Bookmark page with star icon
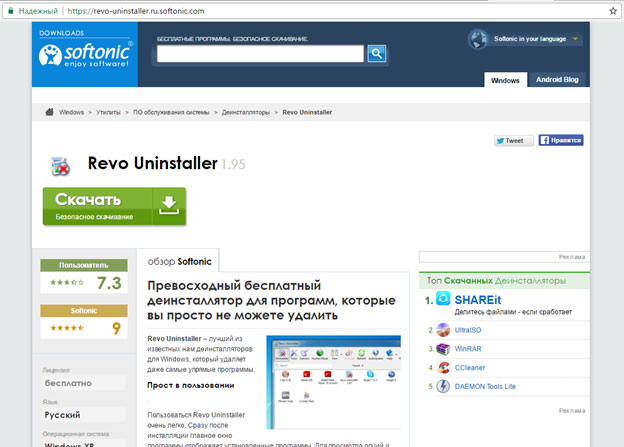 click(613, 11)
